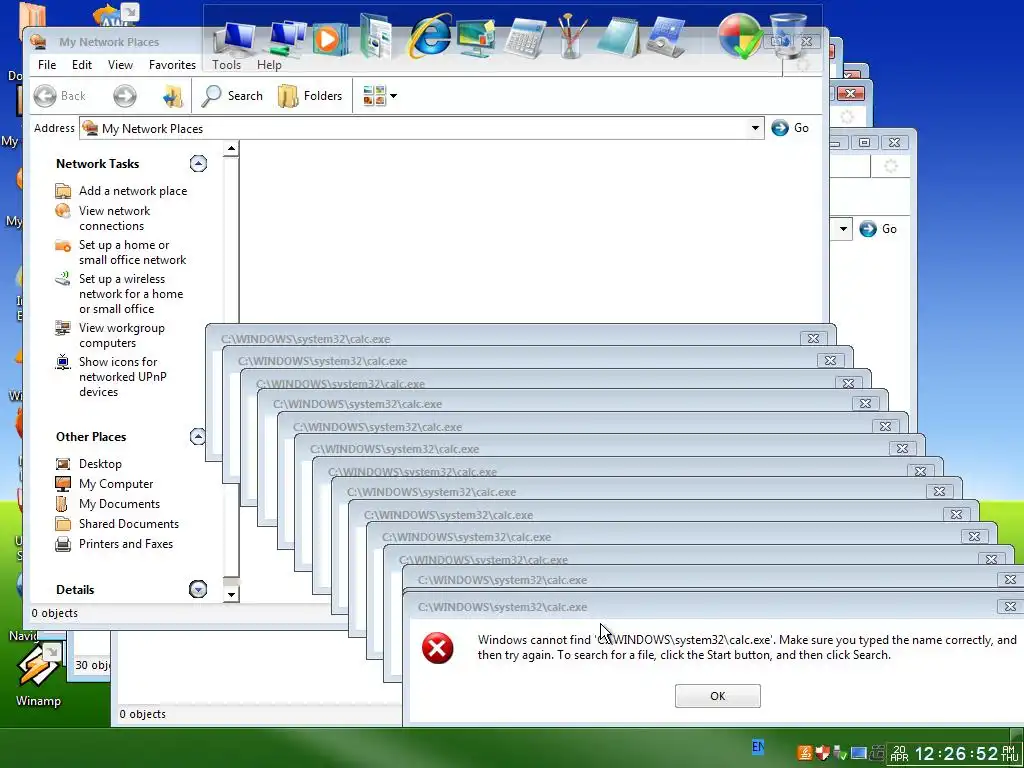1024x768 pixels.
Task: Click the View workgroup computers icon
Action: 63,328
